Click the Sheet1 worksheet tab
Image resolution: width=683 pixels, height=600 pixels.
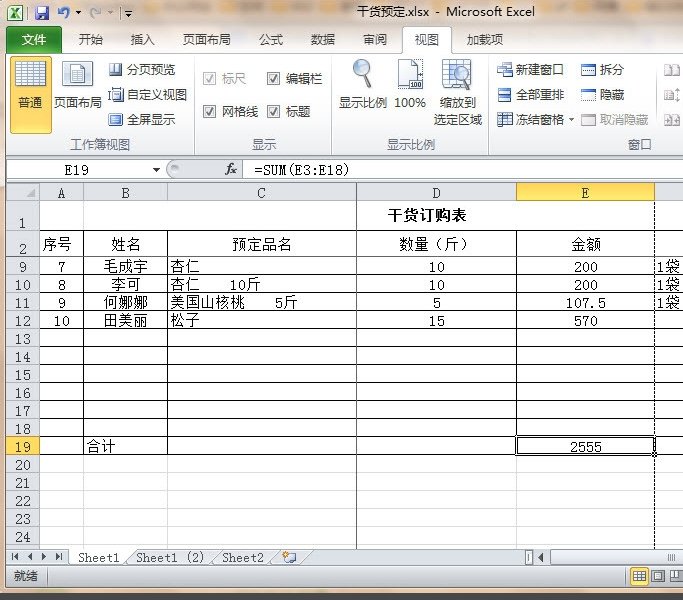pyautogui.click(x=98, y=557)
